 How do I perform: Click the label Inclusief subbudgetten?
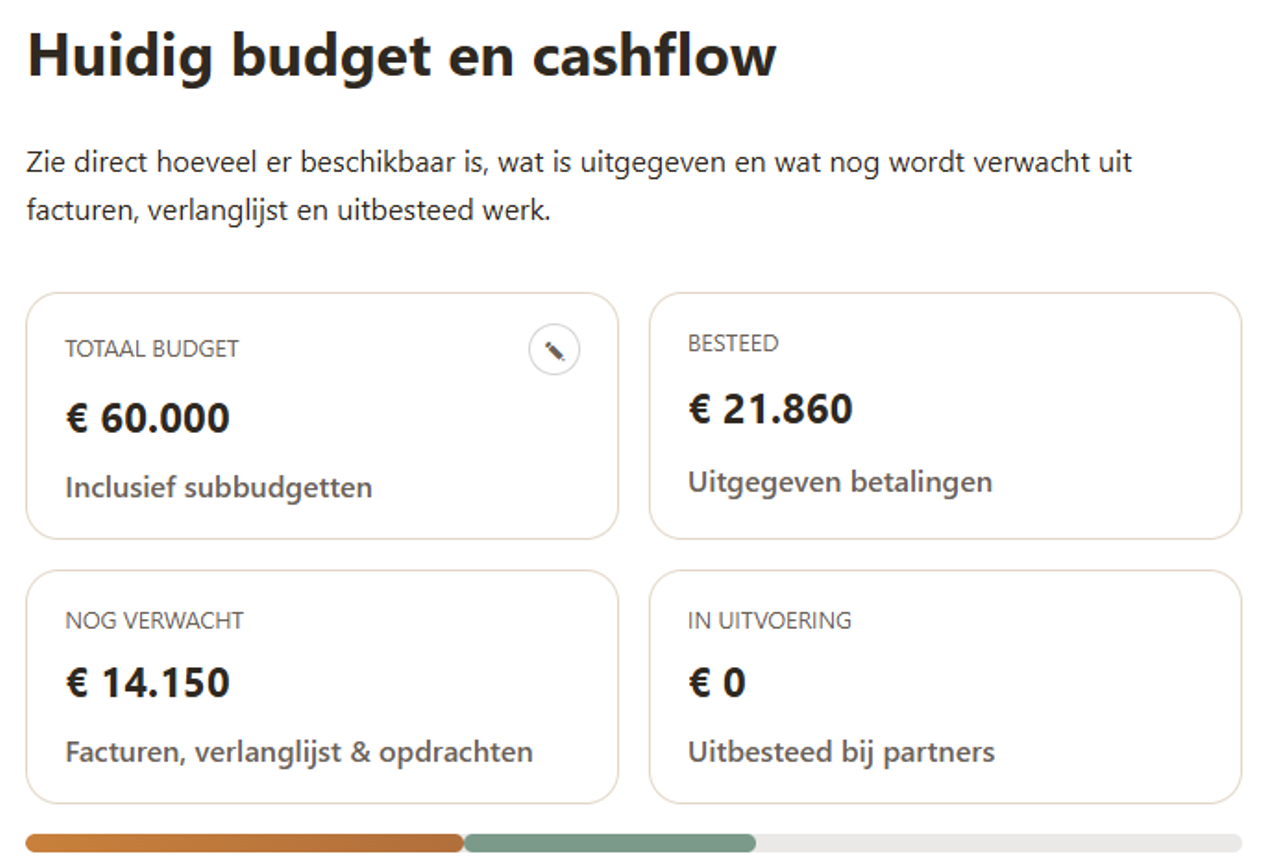[219, 487]
